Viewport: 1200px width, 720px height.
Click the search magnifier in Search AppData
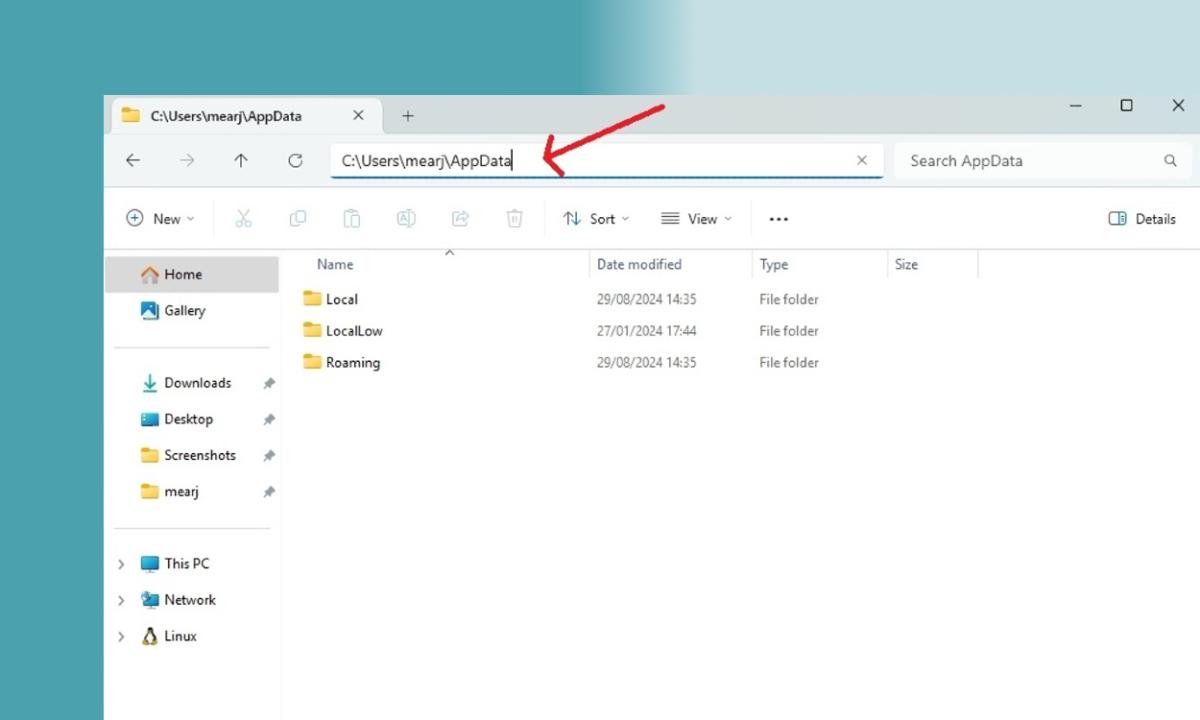click(1170, 160)
